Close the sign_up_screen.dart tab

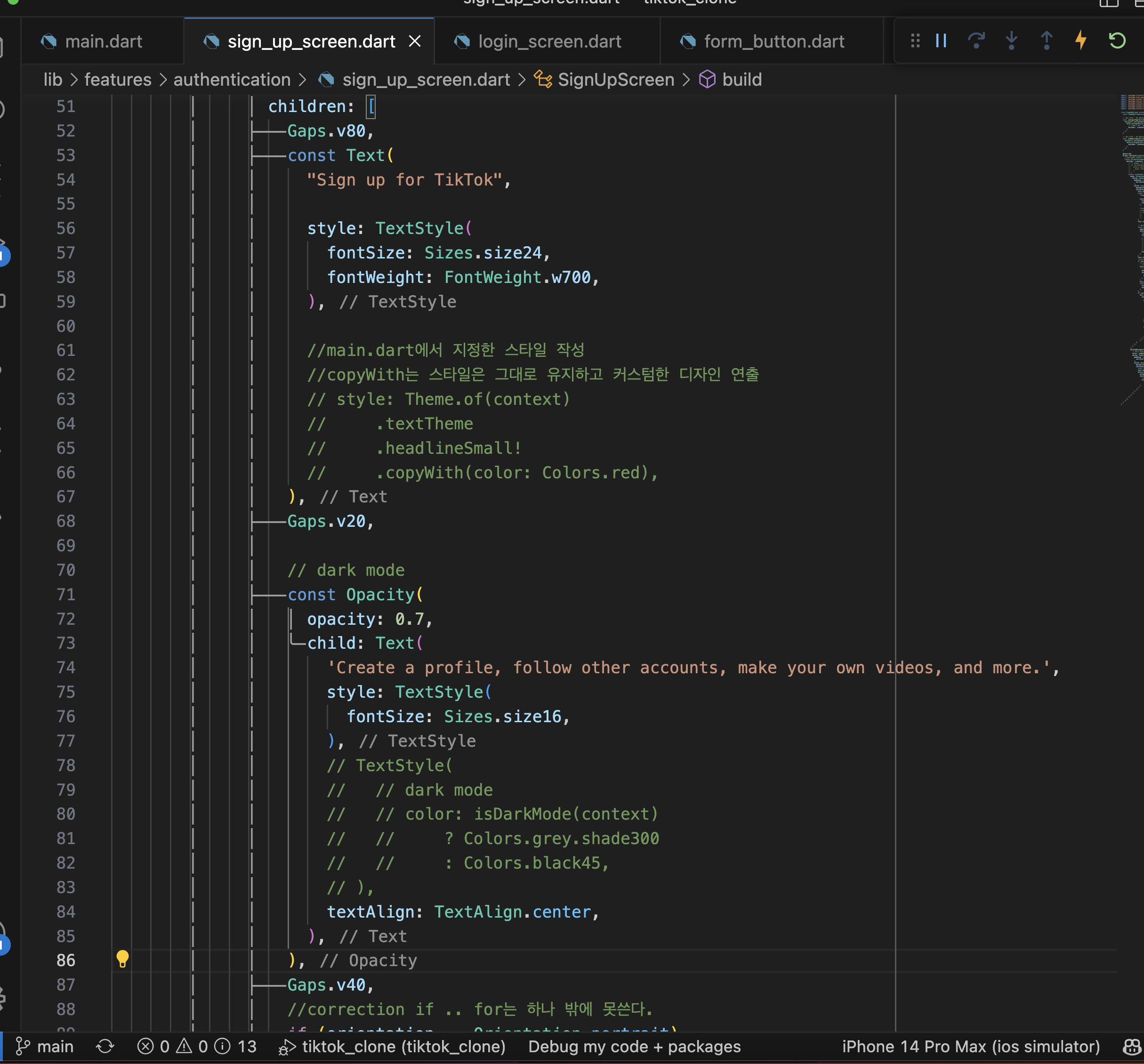pyautogui.click(x=414, y=41)
